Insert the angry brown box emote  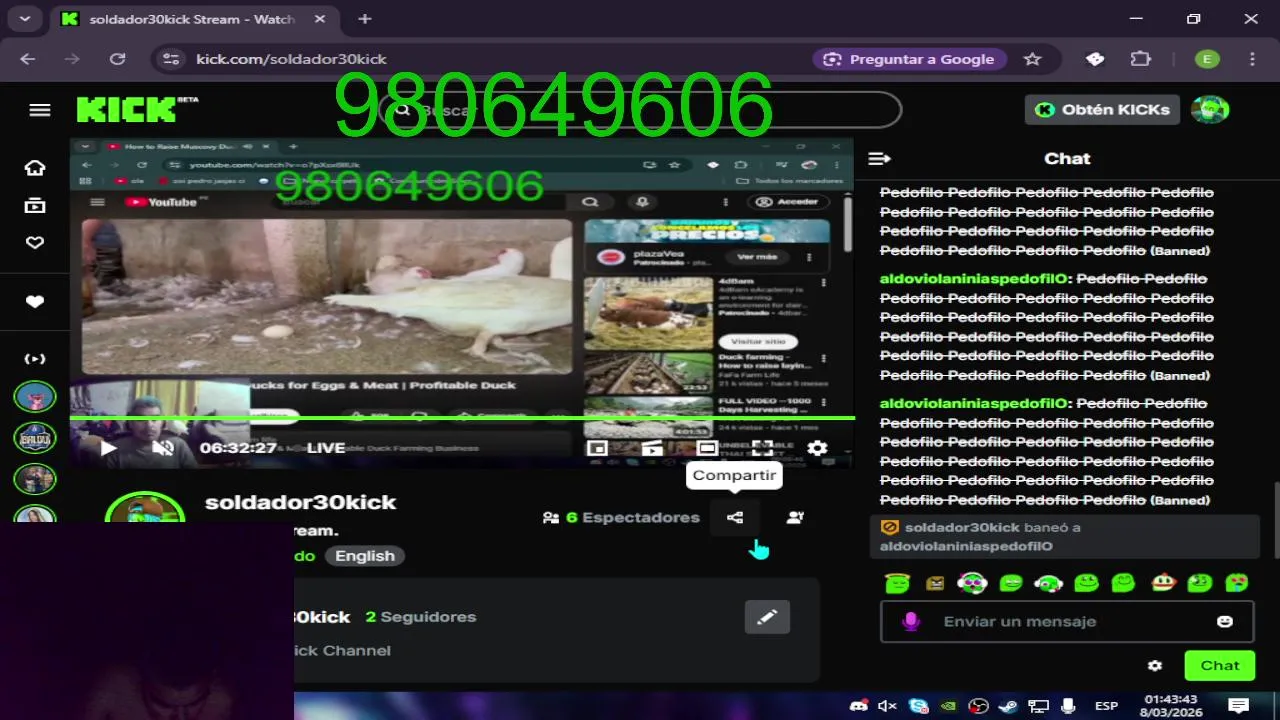click(x=935, y=582)
